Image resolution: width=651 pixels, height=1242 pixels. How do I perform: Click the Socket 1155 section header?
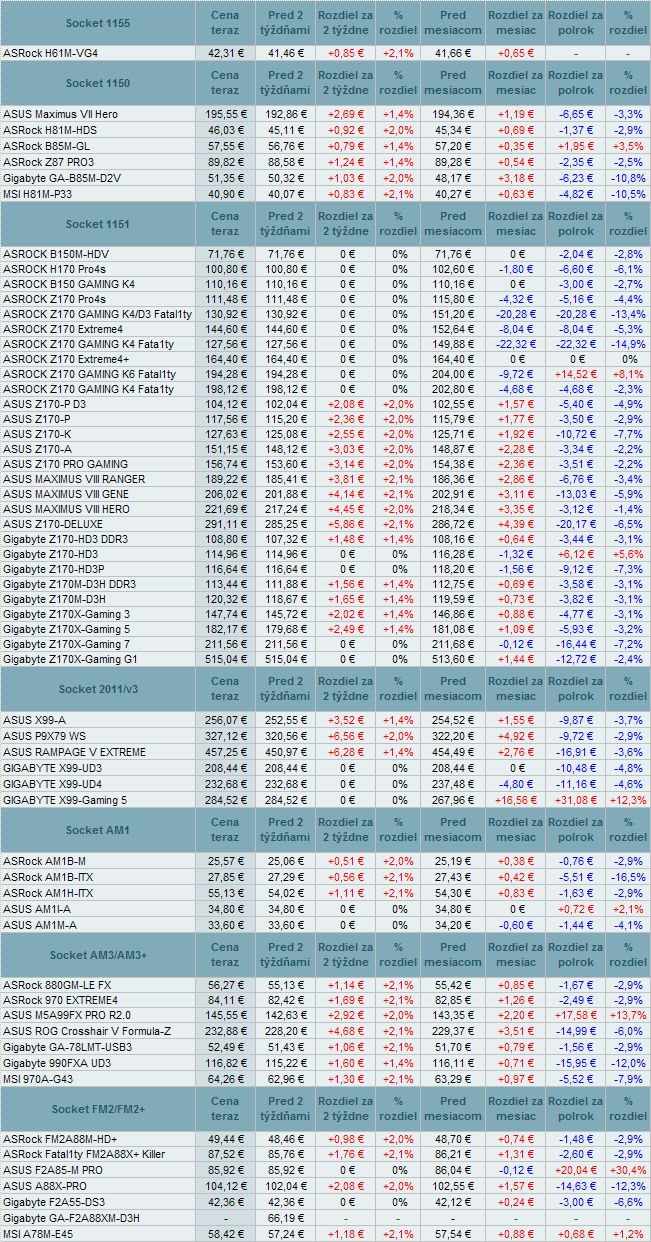pyautogui.click(x=98, y=22)
